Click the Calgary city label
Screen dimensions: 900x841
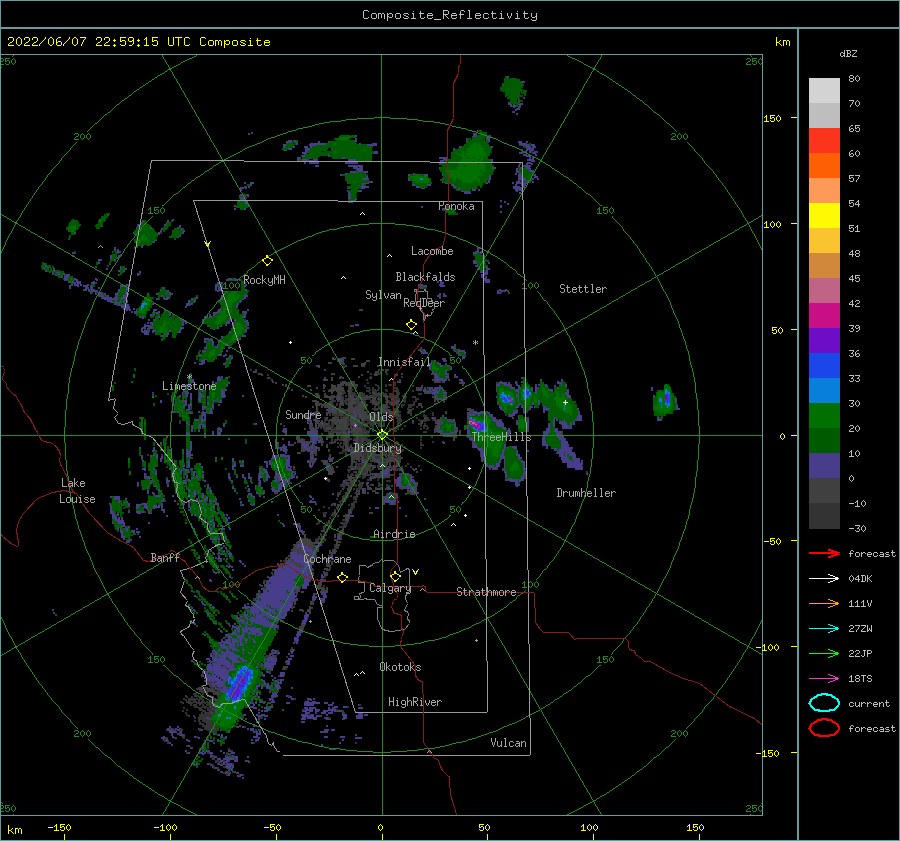(x=390, y=588)
